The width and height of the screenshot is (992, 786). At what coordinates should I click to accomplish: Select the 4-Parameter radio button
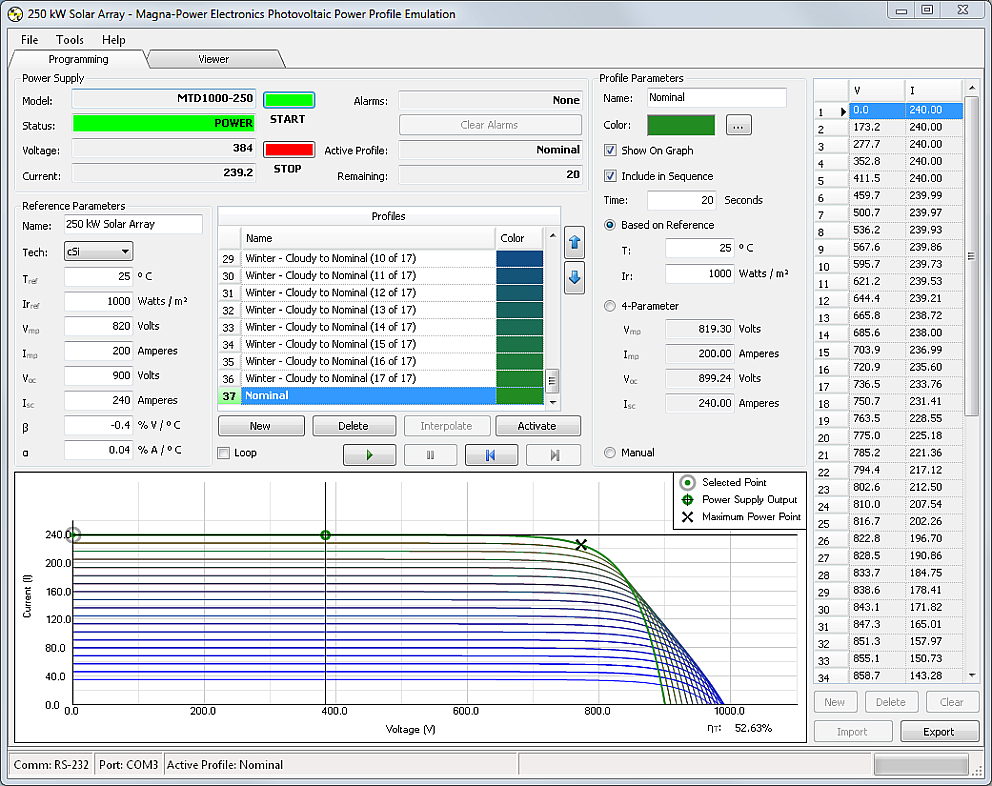pyautogui.click(x=609, y=306)
